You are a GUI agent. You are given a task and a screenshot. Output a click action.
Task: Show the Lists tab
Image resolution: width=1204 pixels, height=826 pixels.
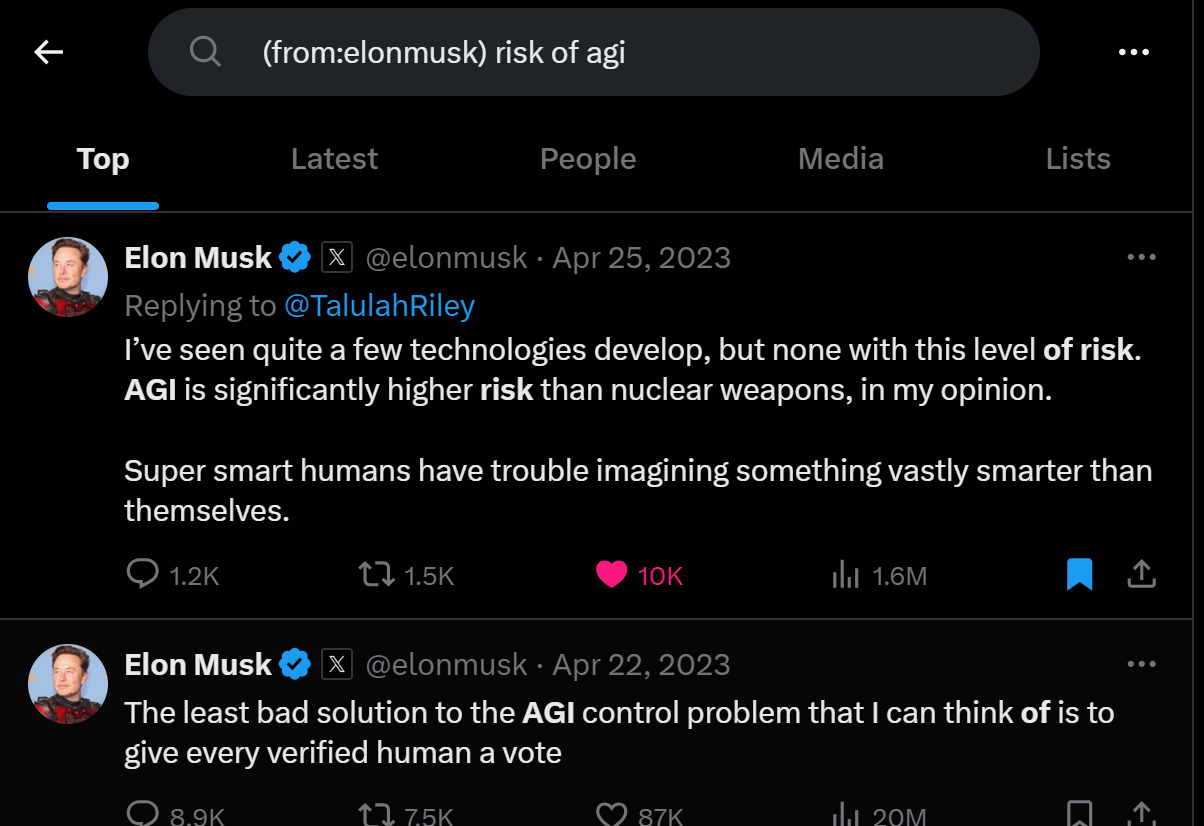1078,159
